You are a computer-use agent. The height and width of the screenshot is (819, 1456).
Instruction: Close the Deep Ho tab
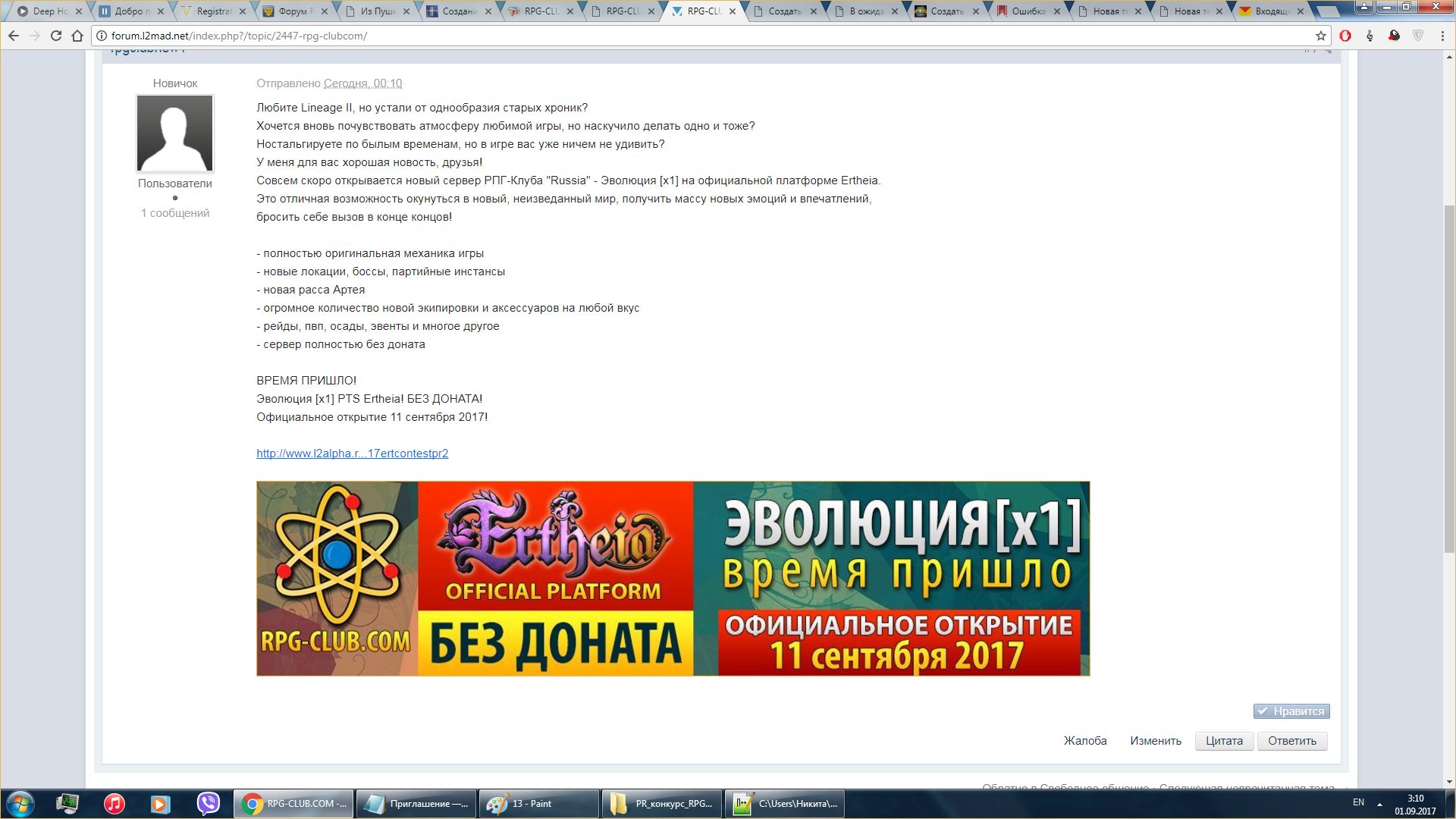79,11
